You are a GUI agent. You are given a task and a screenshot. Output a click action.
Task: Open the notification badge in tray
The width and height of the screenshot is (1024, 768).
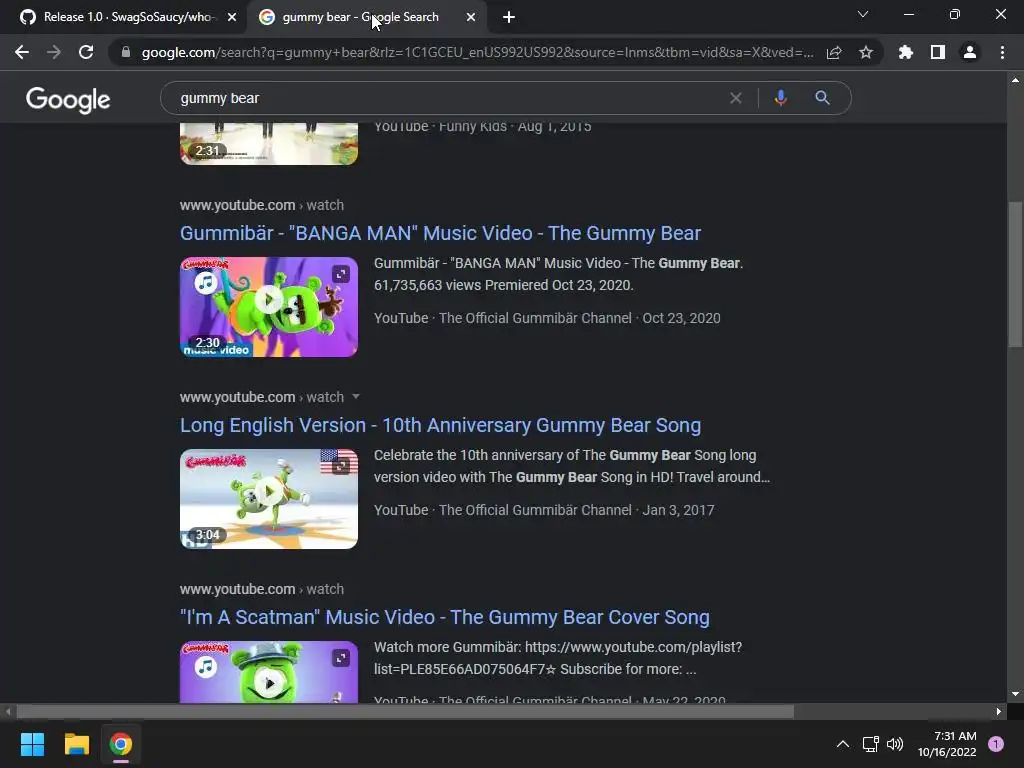pos(996,744)
